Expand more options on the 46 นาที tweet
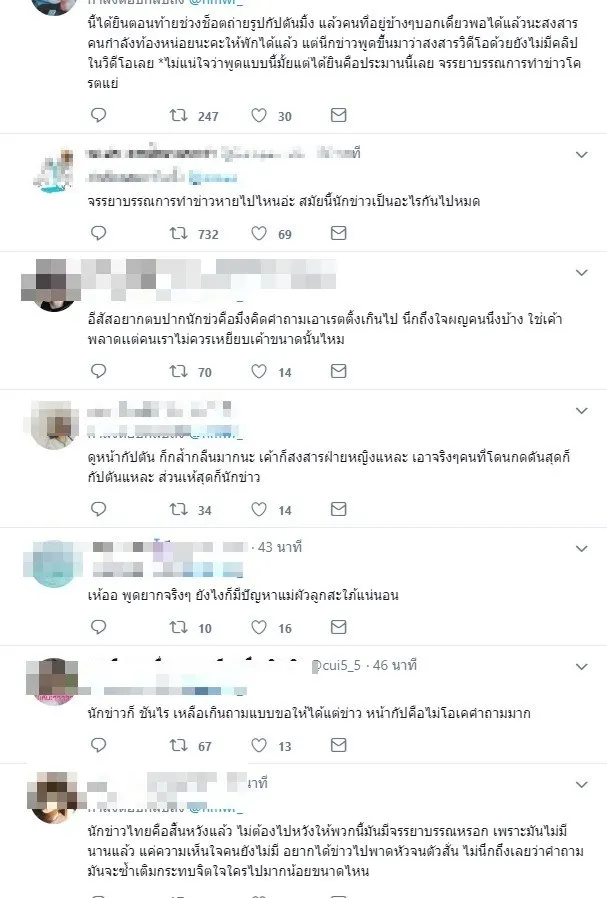 point(581,667)
